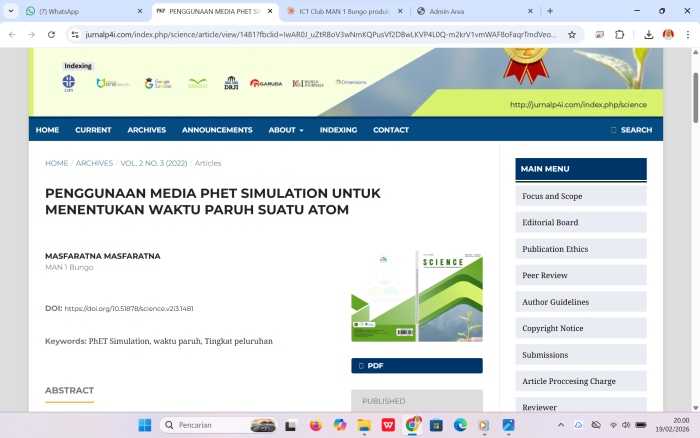Image resolution: width=700 pixels, height=438 pixels.
Task: Open the Extensions puzzle icon
Action: coord(620,34)
